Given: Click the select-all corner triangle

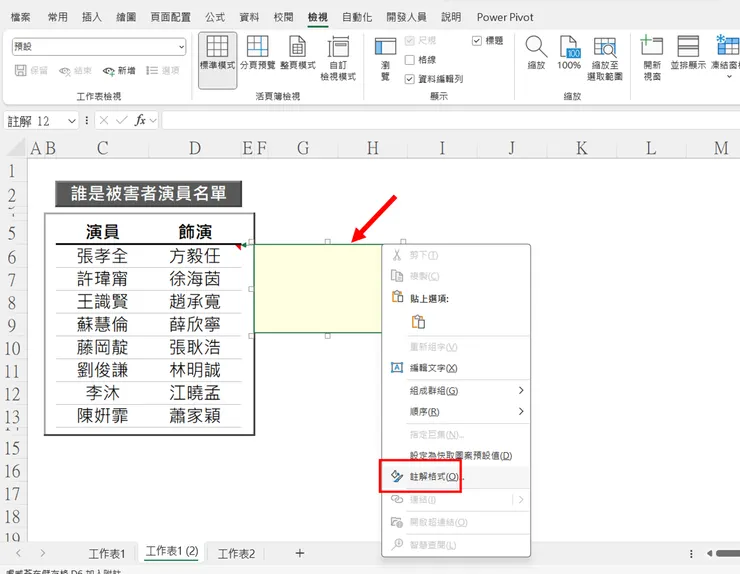Looking at the screenshot, I should (17, 148).
